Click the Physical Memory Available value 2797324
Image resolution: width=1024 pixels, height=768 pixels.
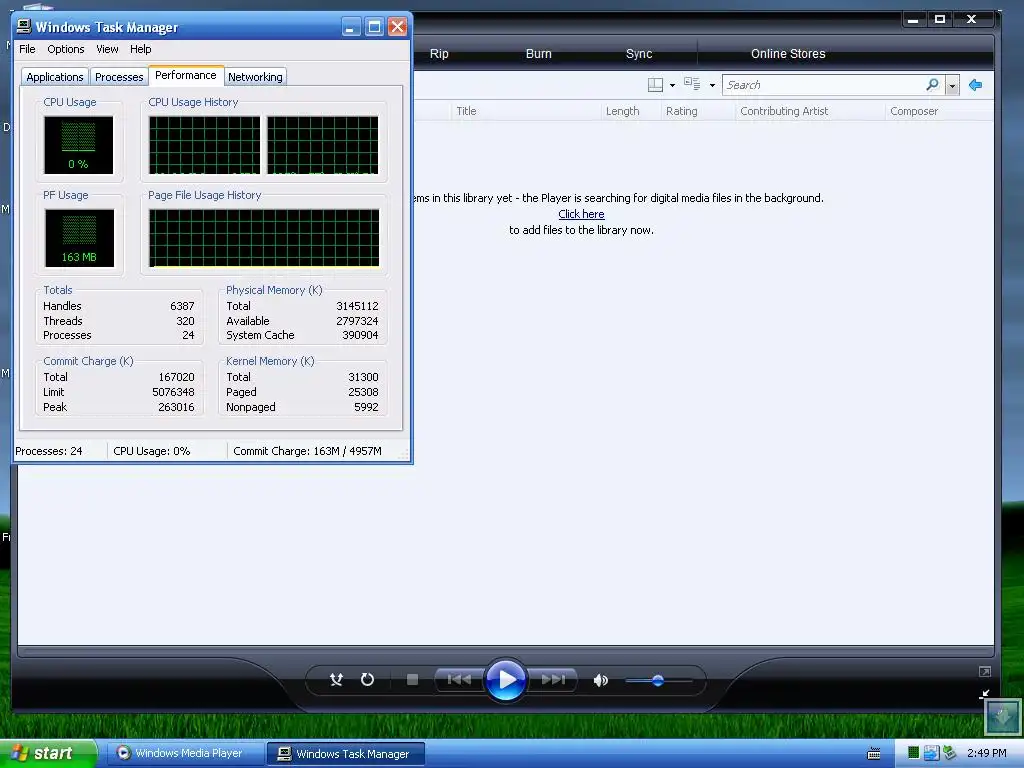pos(357,321)
